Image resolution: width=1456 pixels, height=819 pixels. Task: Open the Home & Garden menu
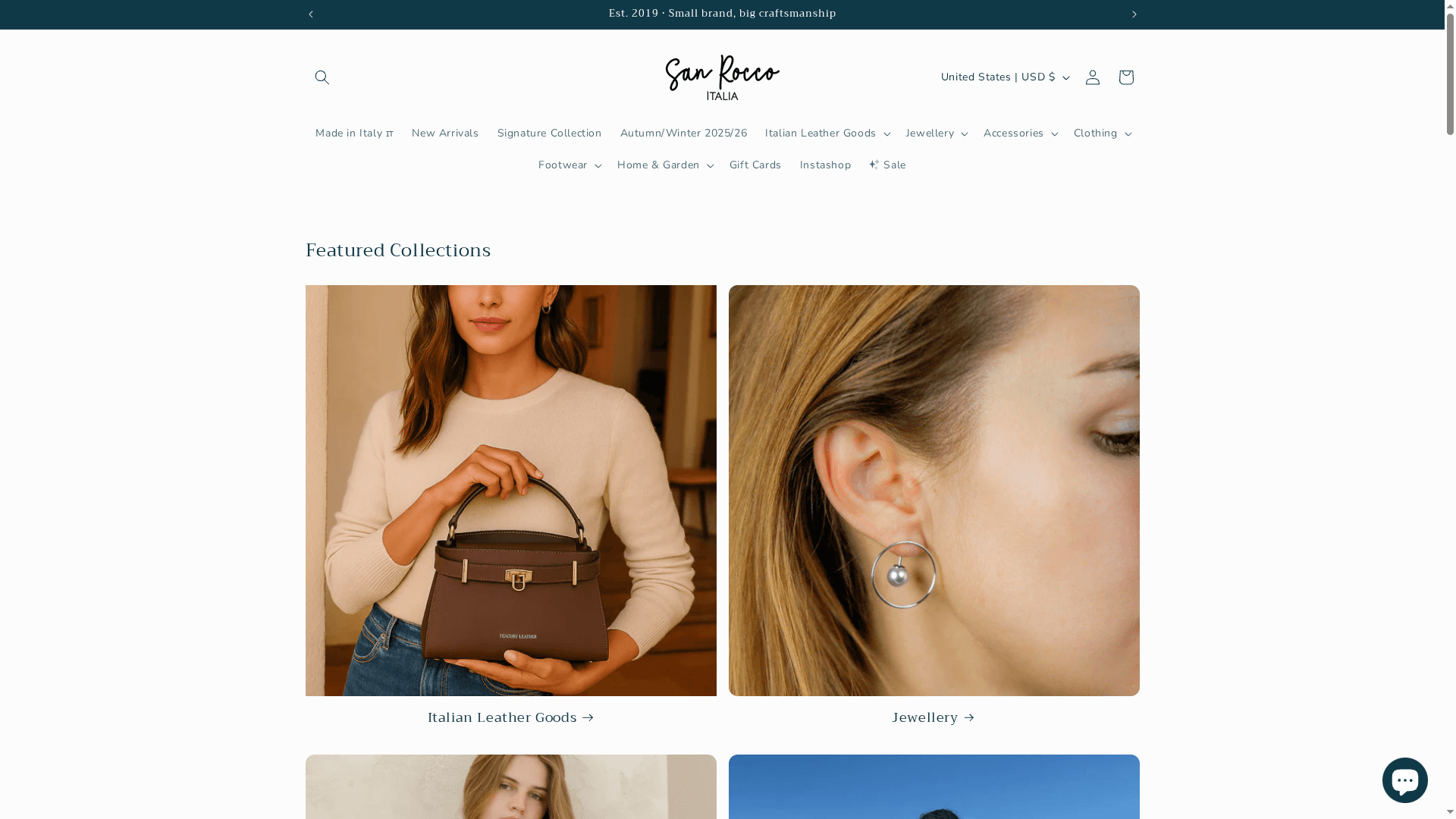tap(664, 165)
